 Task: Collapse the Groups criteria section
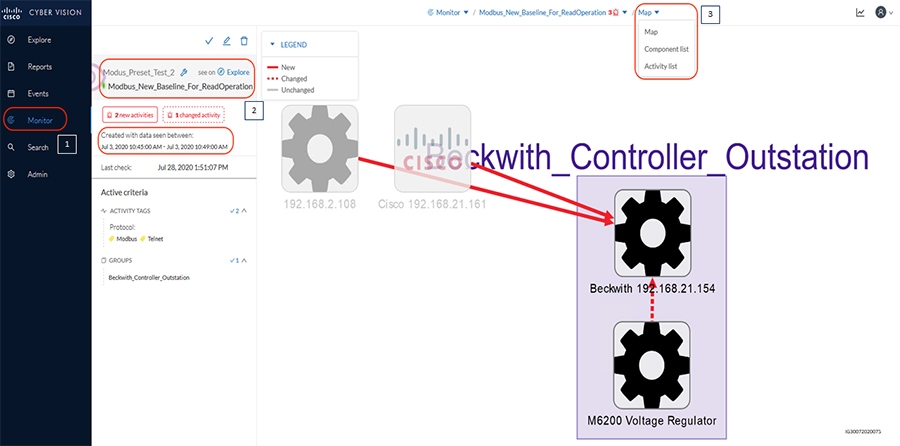[x=244, y=261]
